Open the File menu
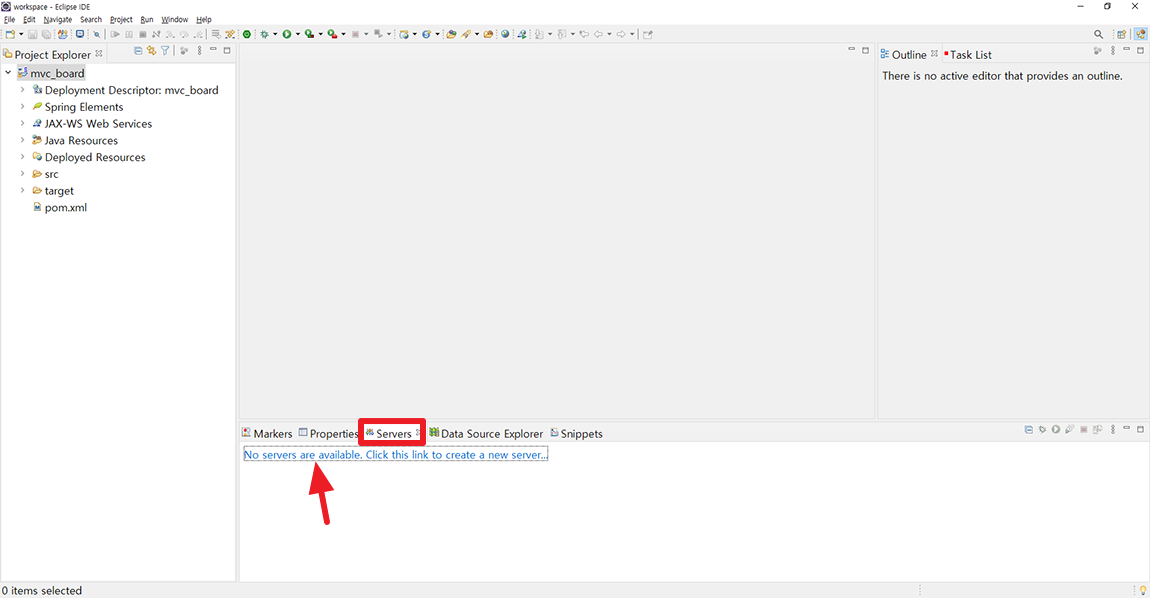This screenshot has height=598, width=1150. [x=10, y=20]
